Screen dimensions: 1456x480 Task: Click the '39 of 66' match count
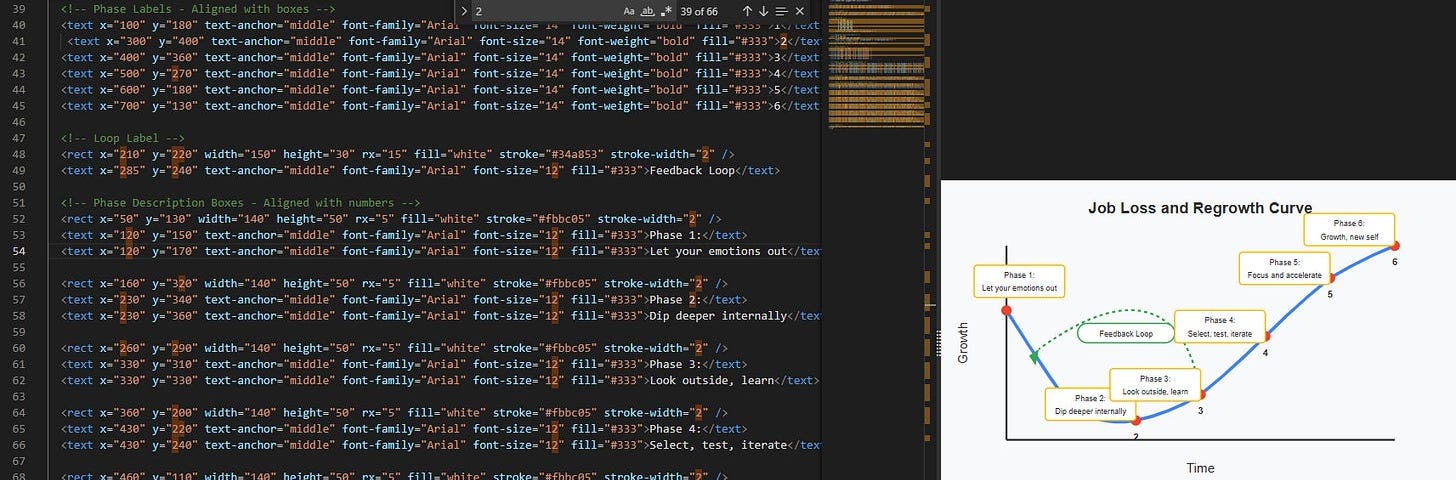click(x=699, y=11)
